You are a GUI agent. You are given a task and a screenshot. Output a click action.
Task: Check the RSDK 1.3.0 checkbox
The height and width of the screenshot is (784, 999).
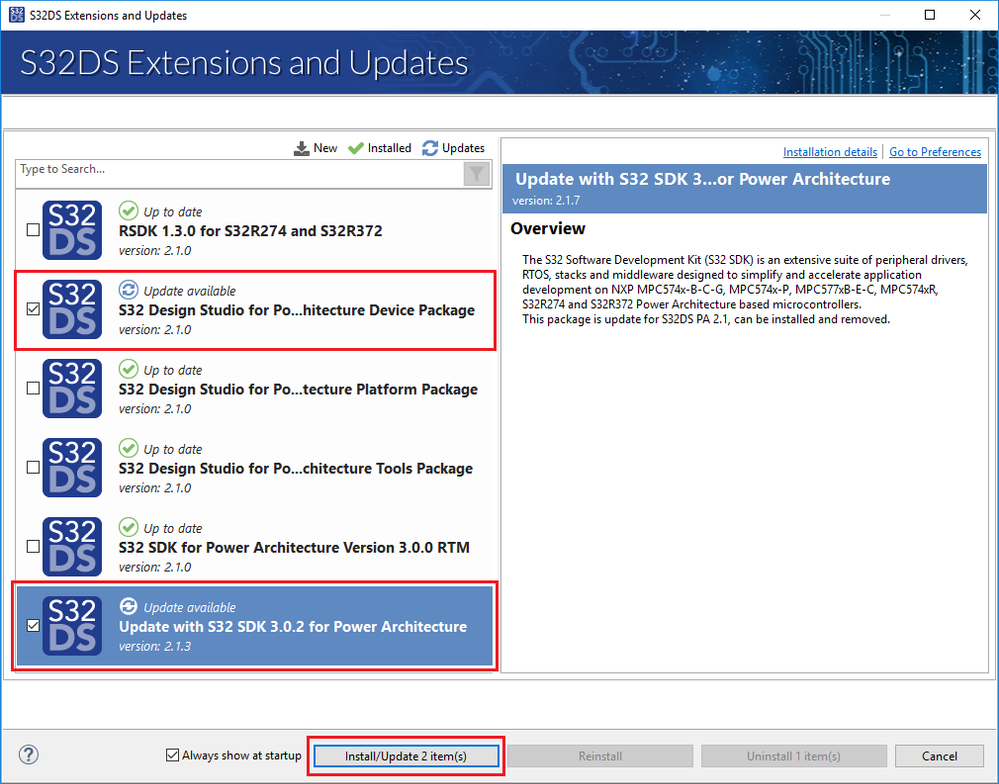(x=33, y=230)
